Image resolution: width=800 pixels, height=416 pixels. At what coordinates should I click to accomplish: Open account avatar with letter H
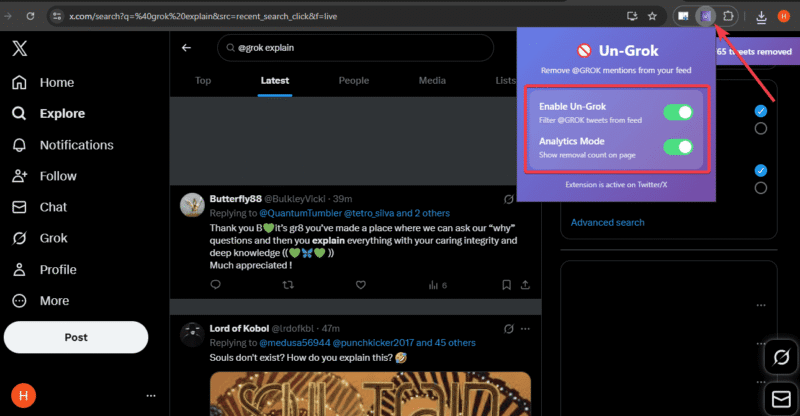pyautogui.click(x=23, y=396)
